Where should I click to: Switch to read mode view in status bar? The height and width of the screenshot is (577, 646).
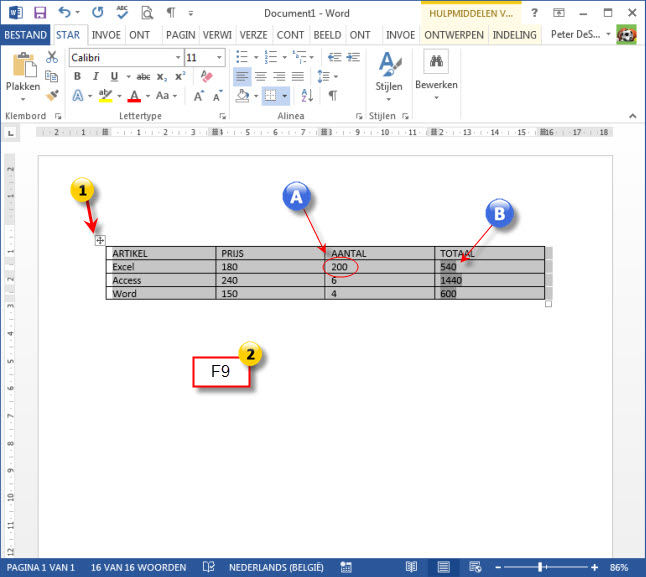click(411, 567)
